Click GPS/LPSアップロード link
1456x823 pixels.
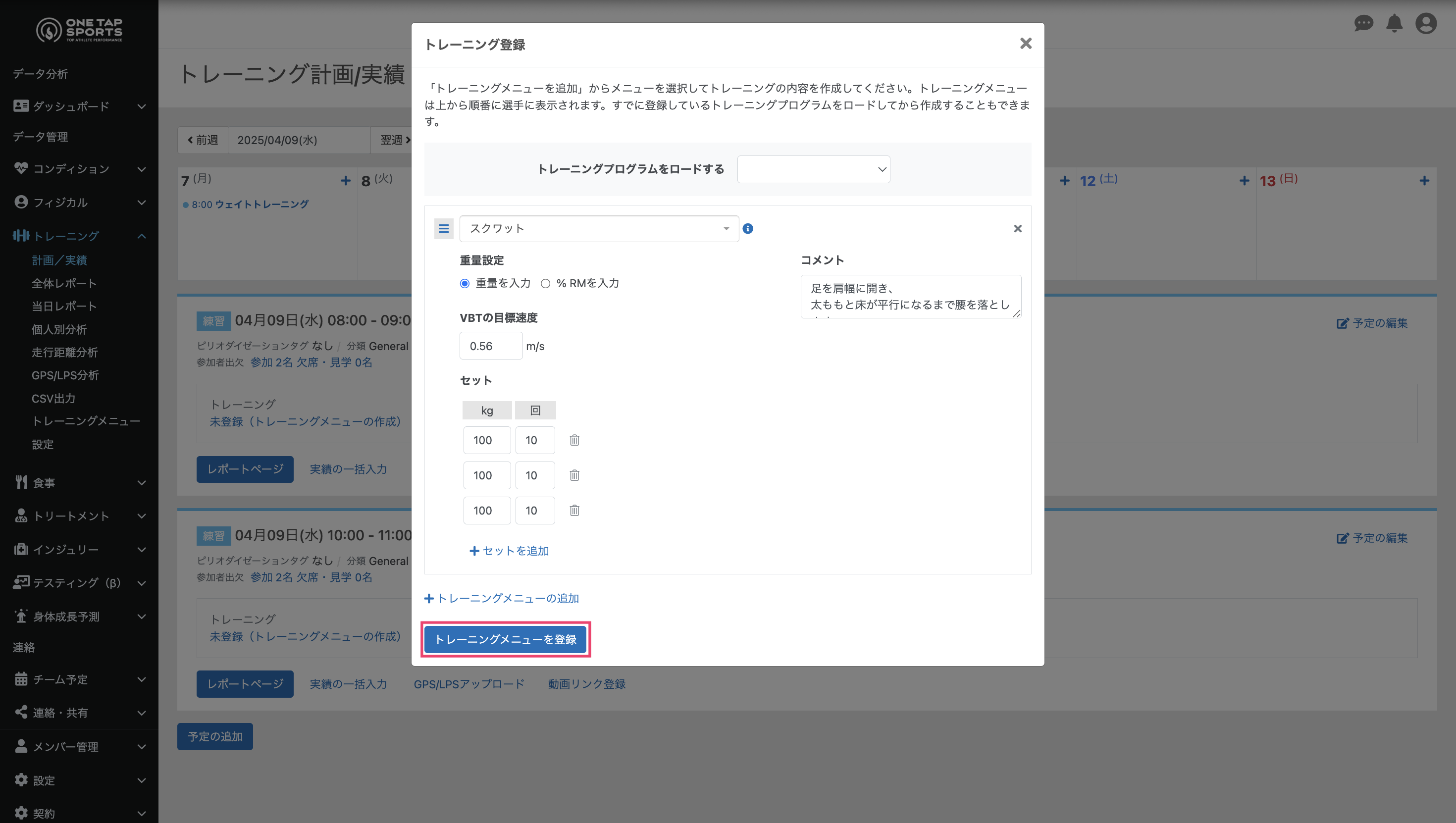[469, 684]
